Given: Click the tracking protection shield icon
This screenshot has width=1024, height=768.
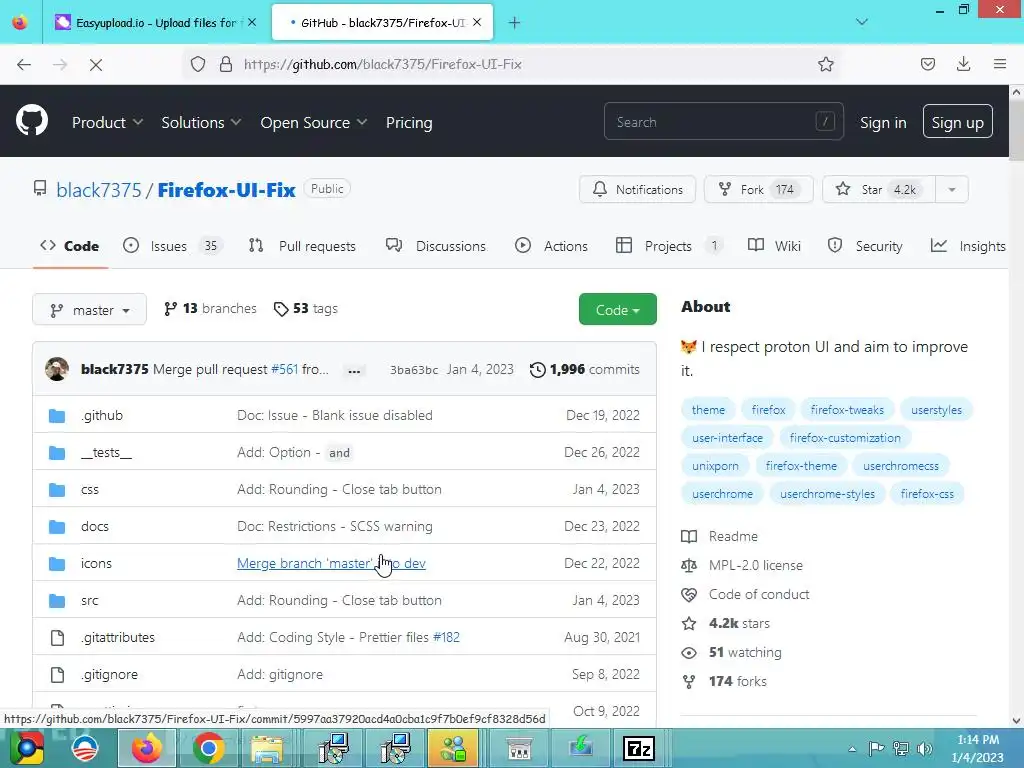Looking at the screenshot, I should tap(198, 64).
